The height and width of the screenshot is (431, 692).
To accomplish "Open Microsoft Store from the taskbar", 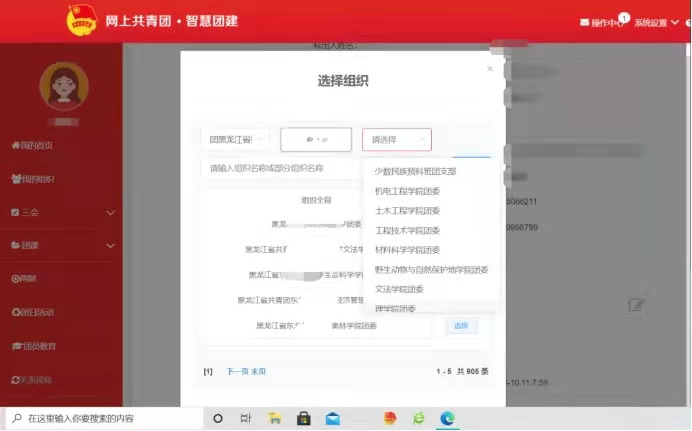I will coord(302,418).
